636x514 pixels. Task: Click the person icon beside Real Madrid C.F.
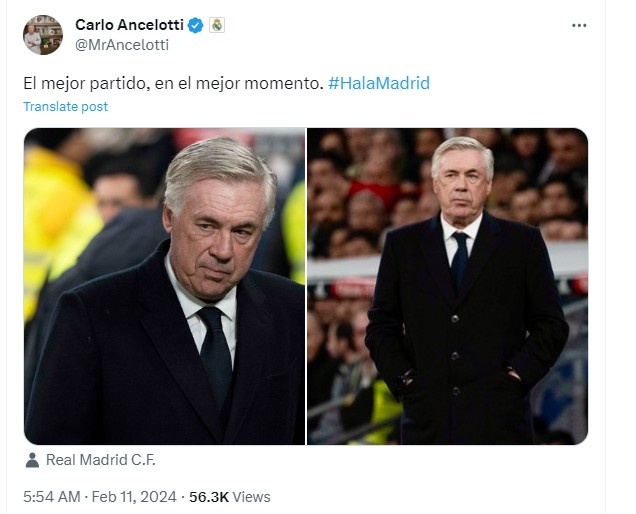click(x=32, y=461)
